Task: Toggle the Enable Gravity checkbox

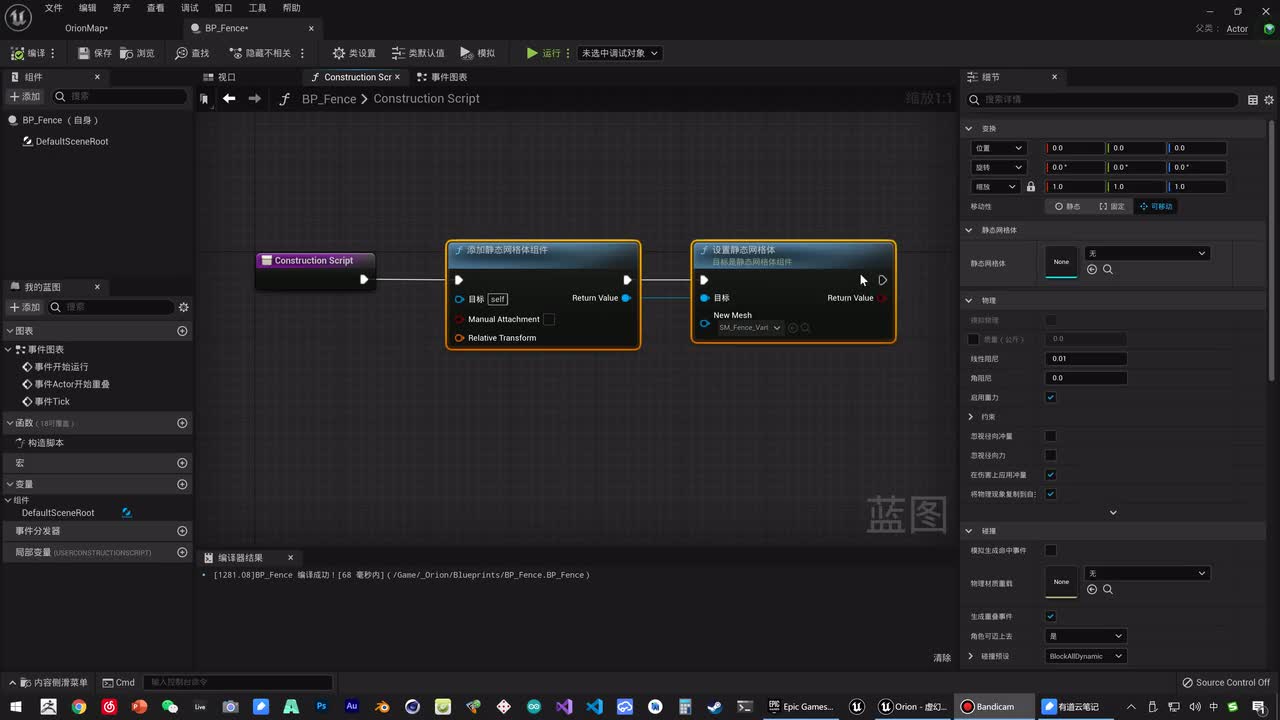Action: pos(1050,397)
